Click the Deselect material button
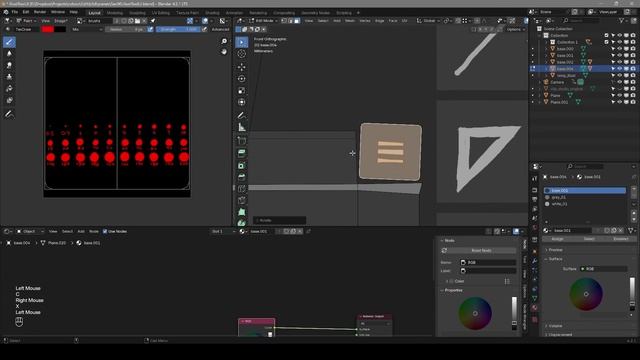This screenshot has width=640, height=360. pyautogui.click(x=620, y=239)
